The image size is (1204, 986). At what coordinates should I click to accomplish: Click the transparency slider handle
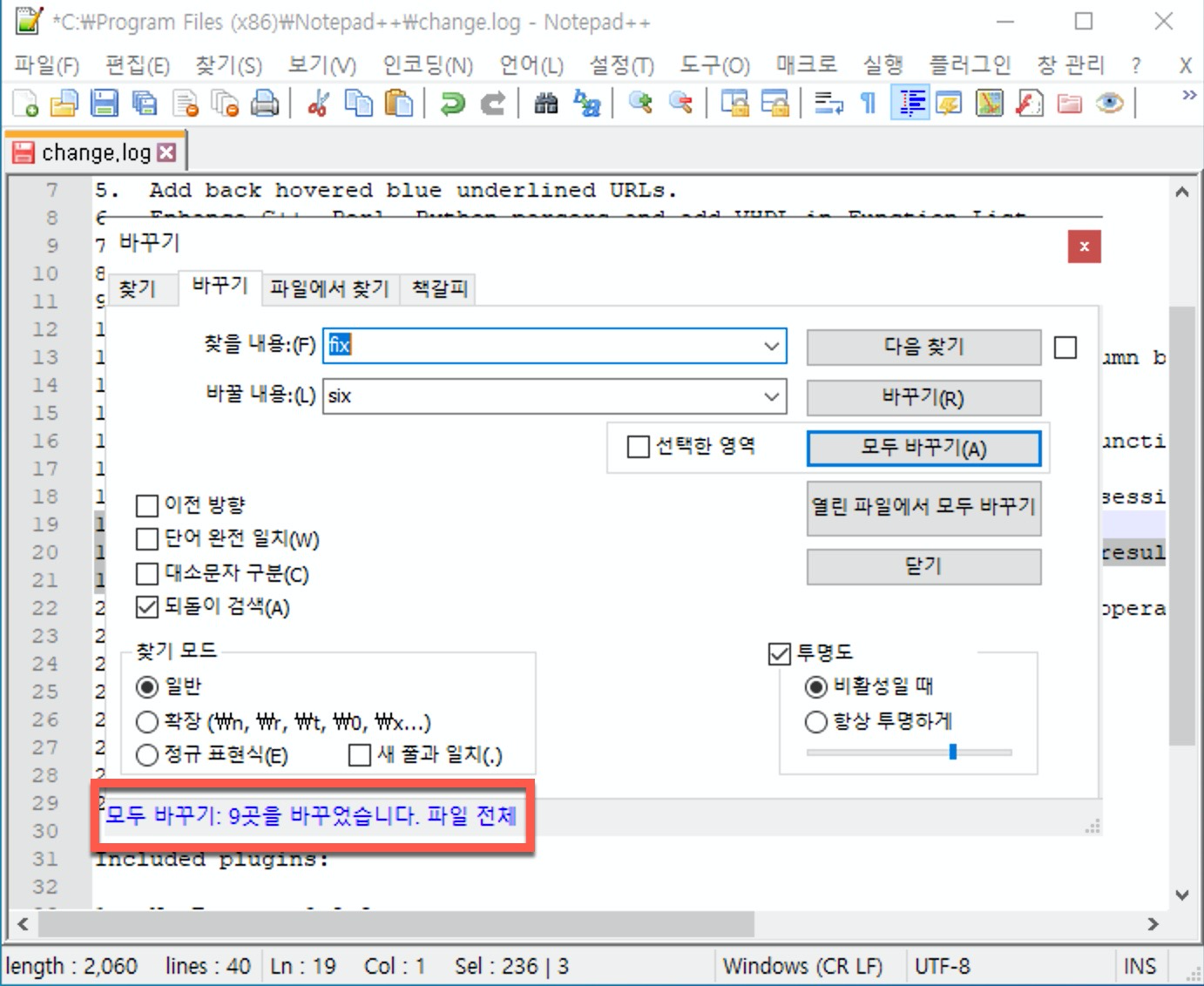[952, 751]
